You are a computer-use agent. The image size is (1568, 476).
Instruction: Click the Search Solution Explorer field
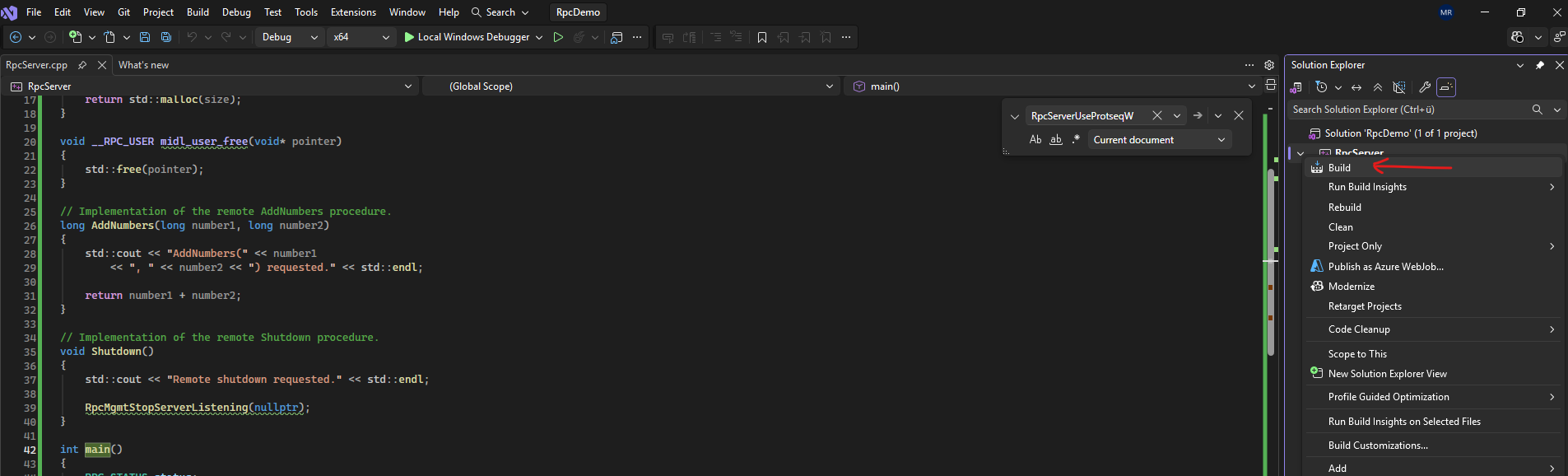coord(1409,110)
